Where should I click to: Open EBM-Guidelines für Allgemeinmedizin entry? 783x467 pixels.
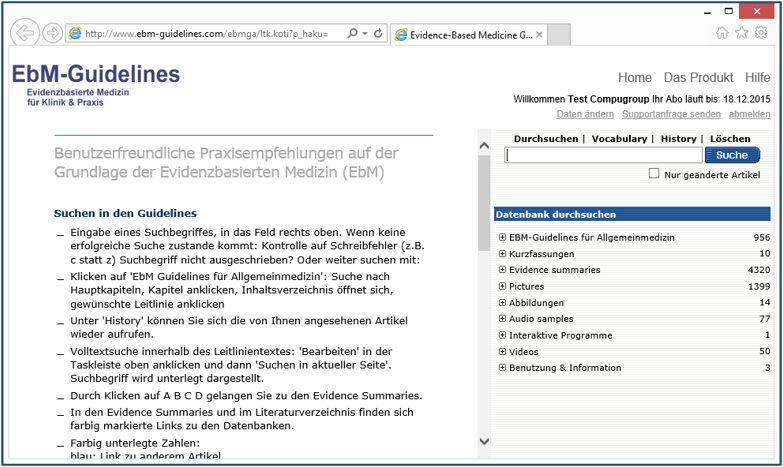tap(592, 238)
